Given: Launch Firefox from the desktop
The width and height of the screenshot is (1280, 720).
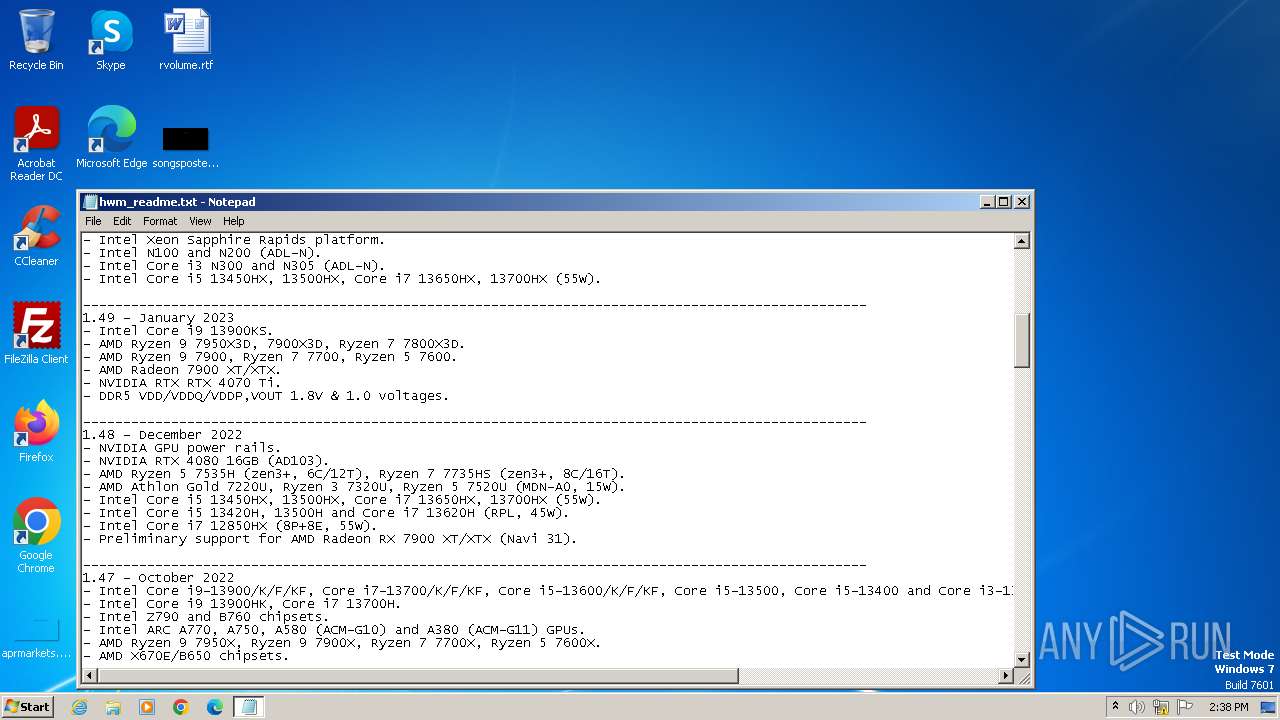Looking at the screenshot, I should click(x=36, y=432).
